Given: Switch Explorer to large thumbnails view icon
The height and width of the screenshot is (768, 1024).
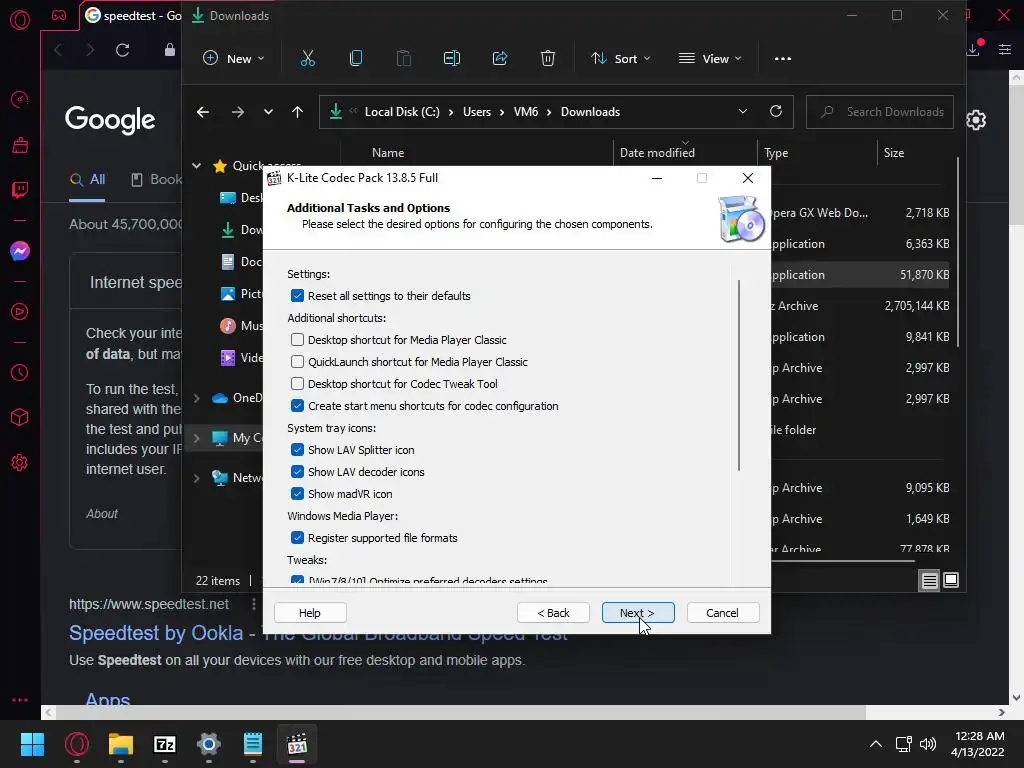Looking at the screenshot, I should (951, 580).
